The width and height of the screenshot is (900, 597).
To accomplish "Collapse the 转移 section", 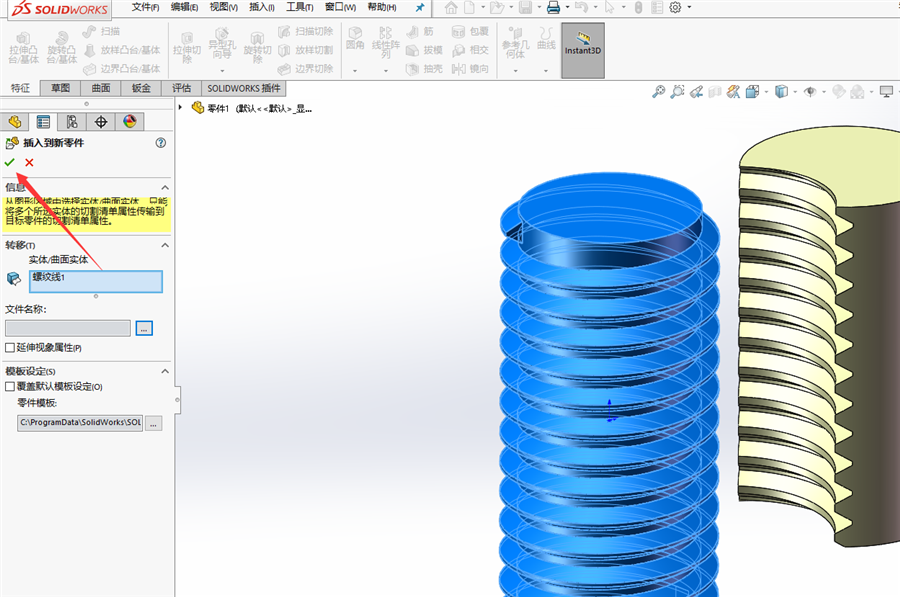I will 165,245.
